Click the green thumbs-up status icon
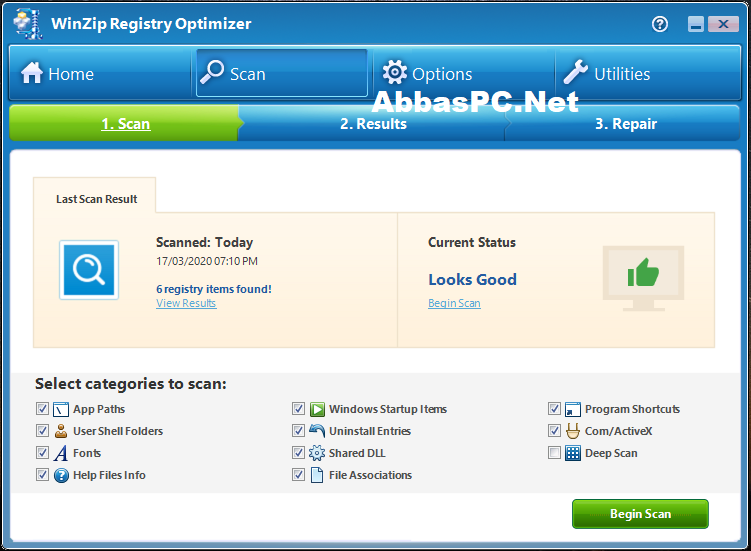This screenshot has height=551, width=751. pos(643,273)
